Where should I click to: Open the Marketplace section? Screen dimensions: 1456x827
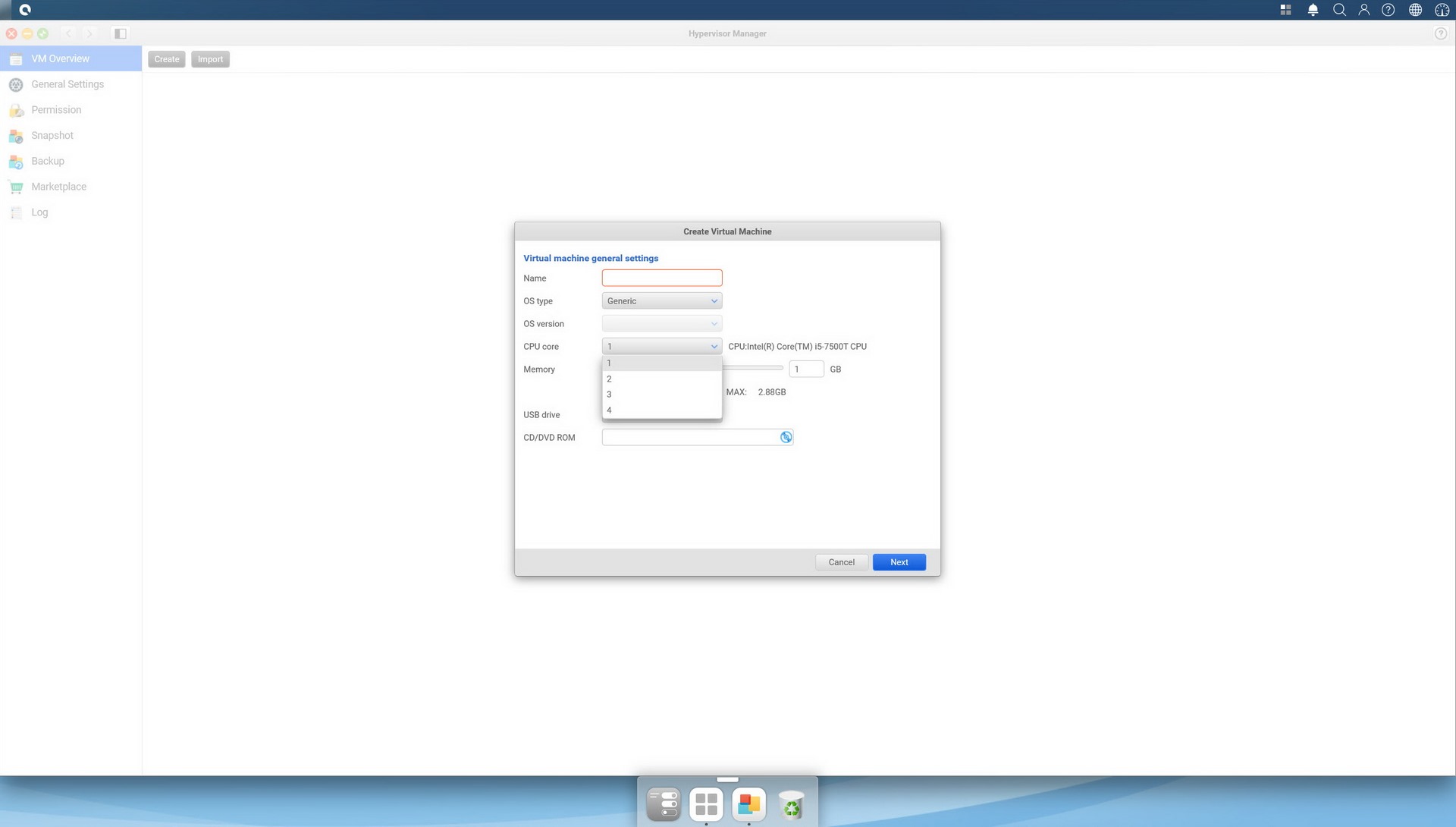[x=71, y=187]
